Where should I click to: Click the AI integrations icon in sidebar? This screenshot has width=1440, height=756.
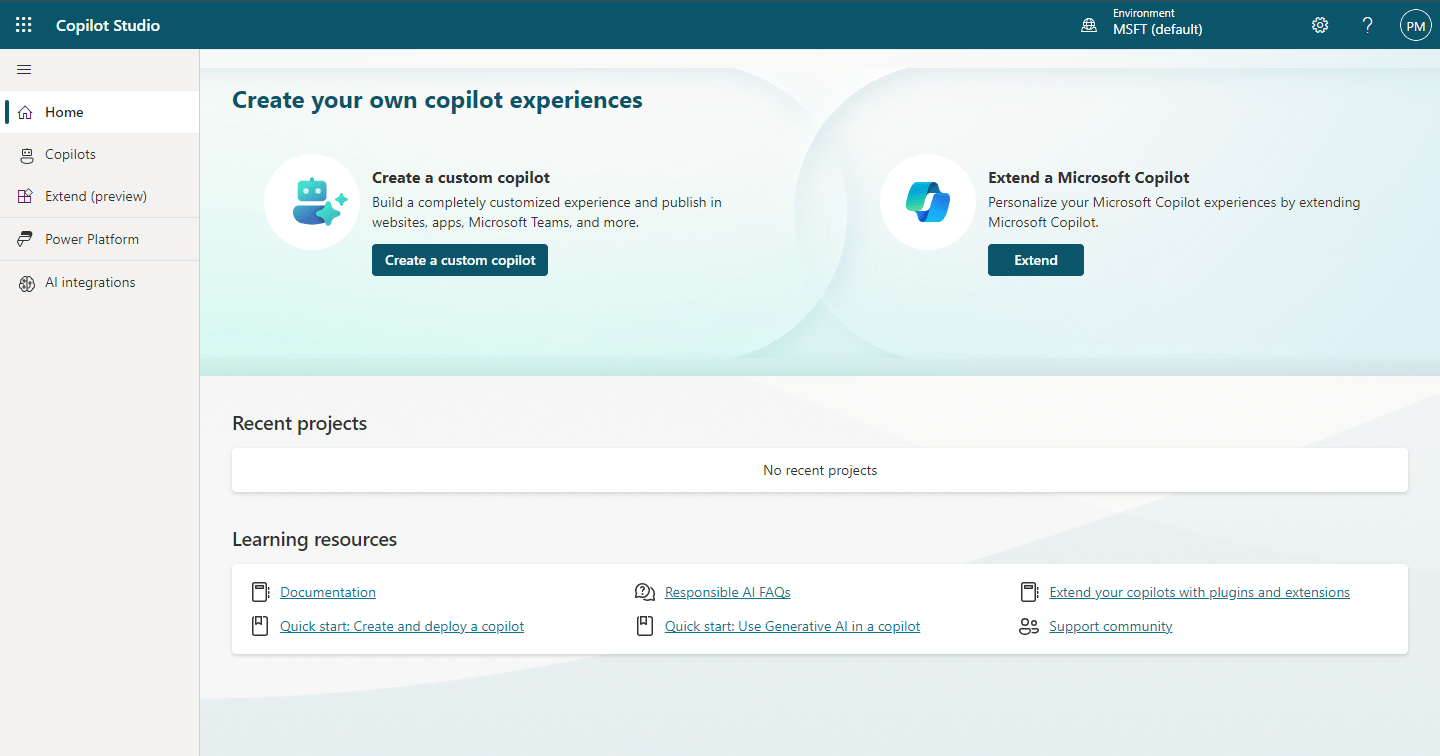(x=26, y=283)
